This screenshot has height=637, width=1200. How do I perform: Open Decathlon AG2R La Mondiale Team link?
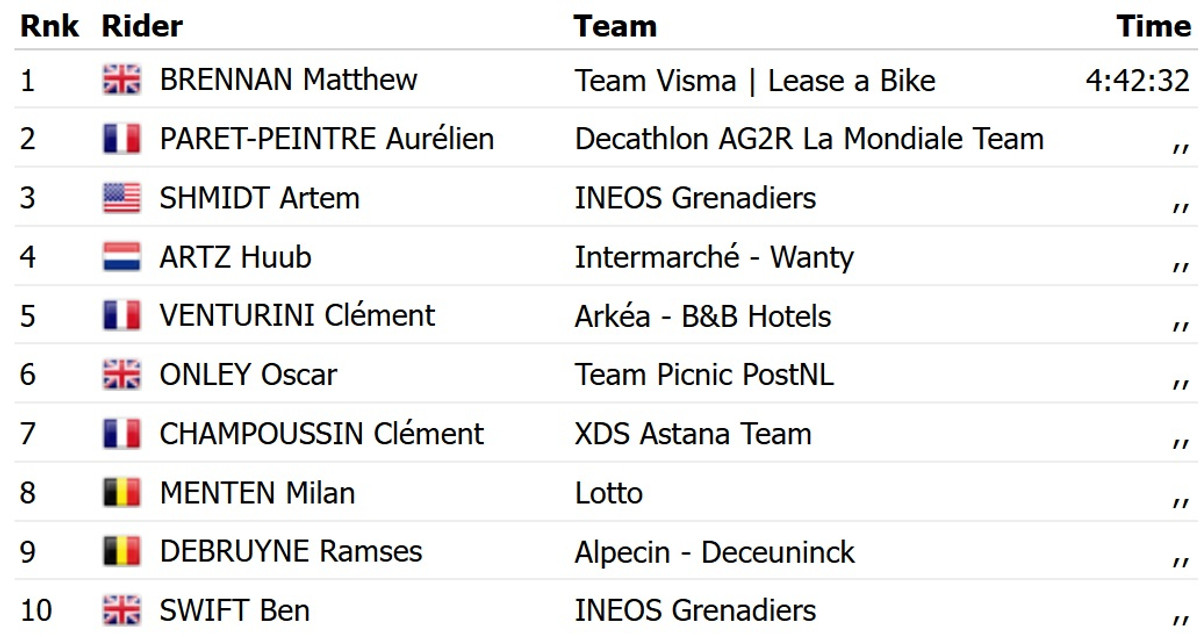[809, 139]
